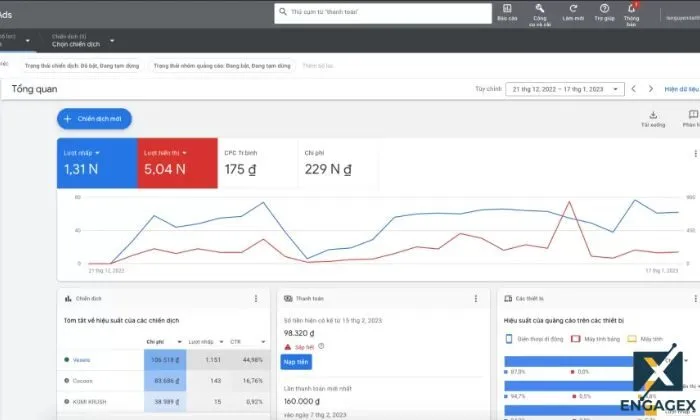
Task: Select the CPC Tr.bình metric tile
Action: 255,163
